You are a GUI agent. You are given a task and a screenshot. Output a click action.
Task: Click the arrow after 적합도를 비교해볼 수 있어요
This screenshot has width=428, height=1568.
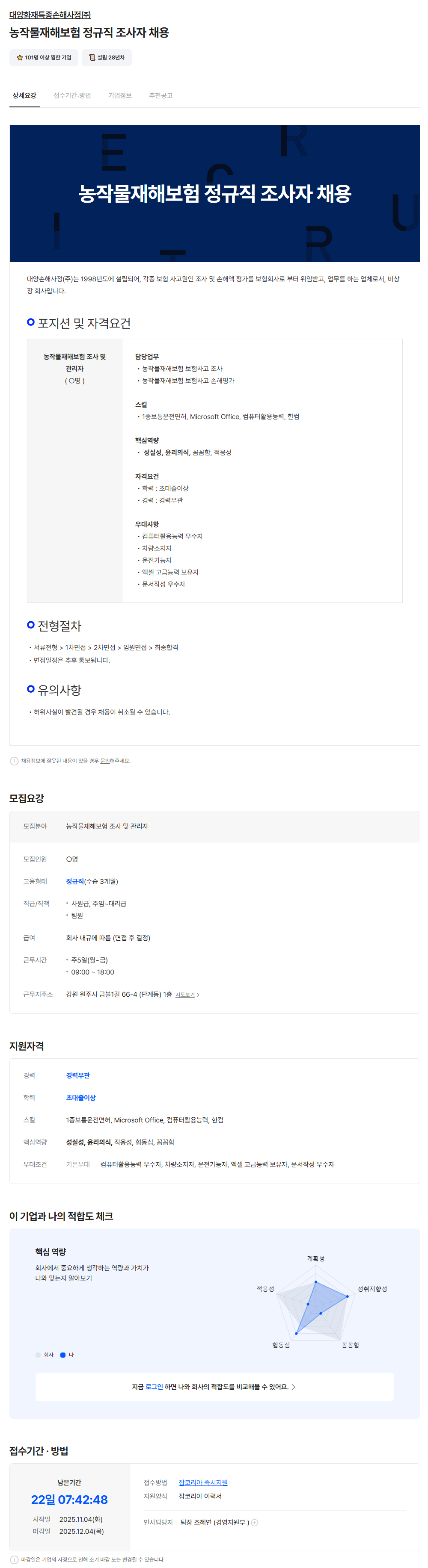(x=293, y=1387)
